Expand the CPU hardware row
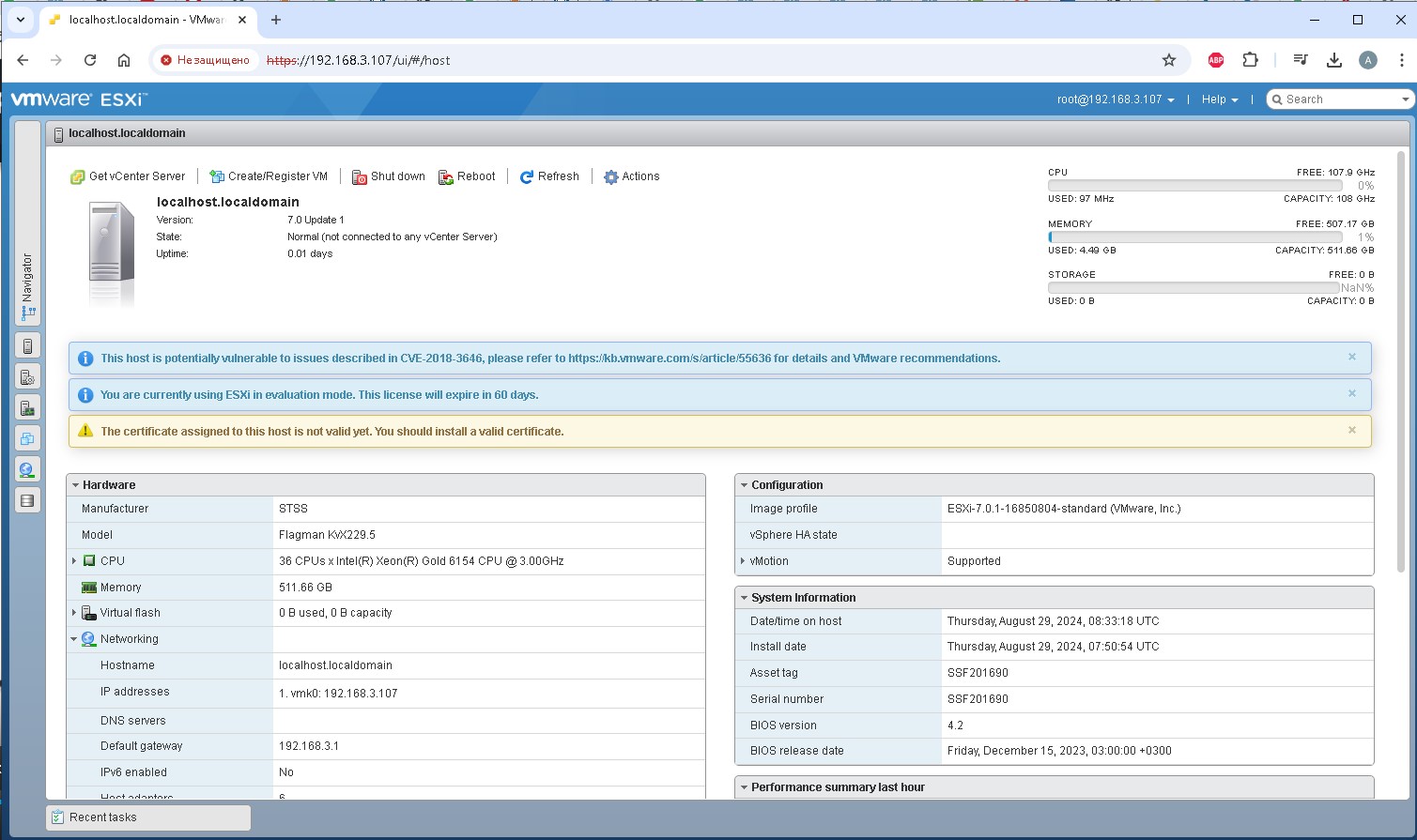 (x=74, y=561)
